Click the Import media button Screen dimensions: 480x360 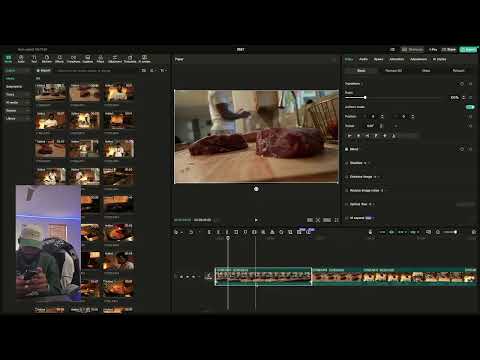point(44,71)
